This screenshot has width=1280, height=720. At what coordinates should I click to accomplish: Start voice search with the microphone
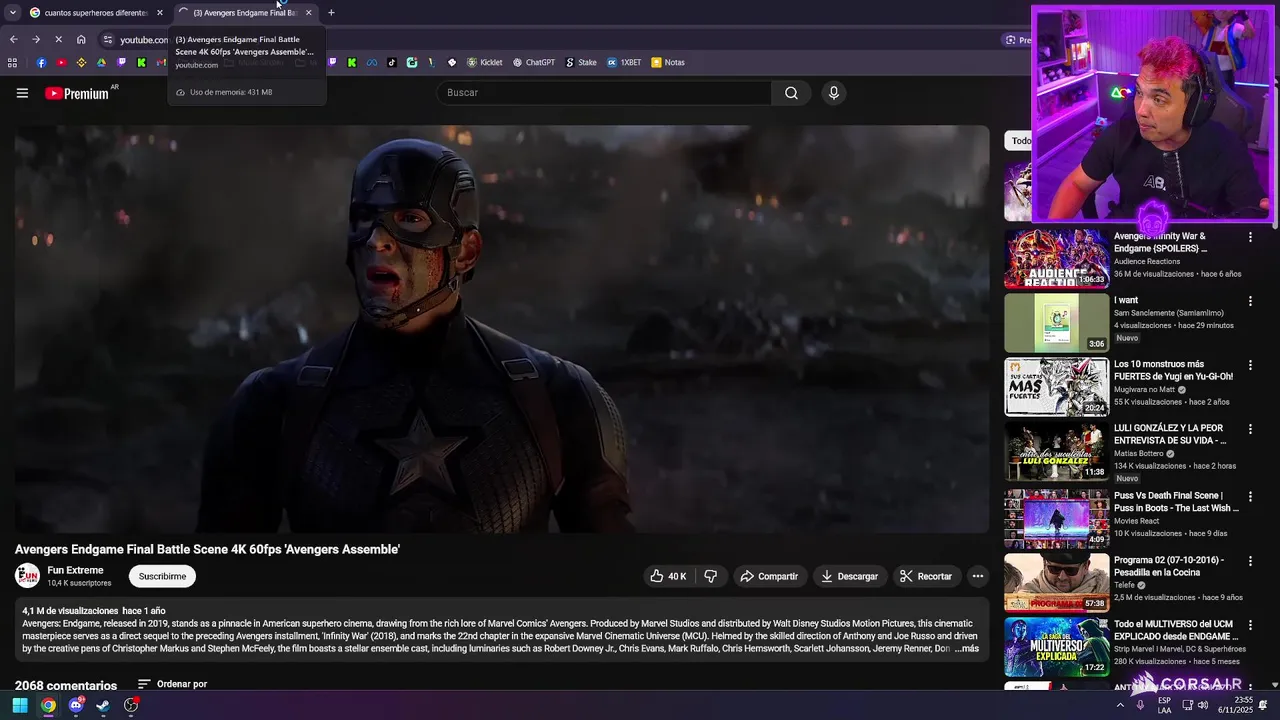pos(834,93)
